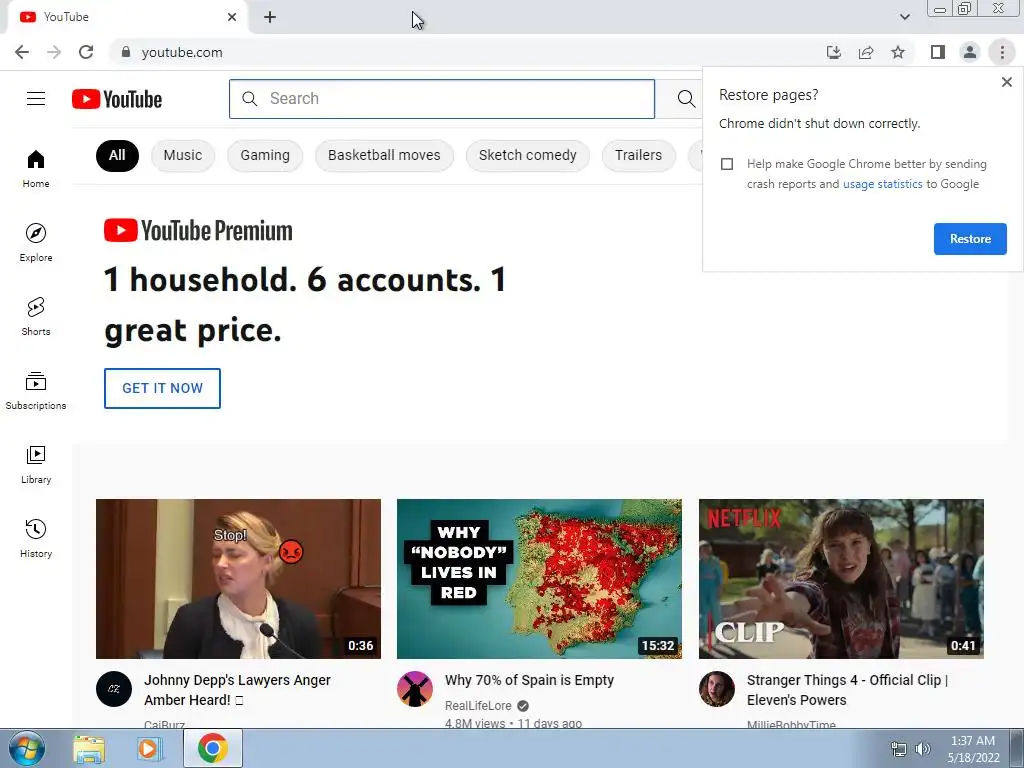The height and width of the screenshot is (768, 1024).
Task: Click the search magnifier button beside search box
Action: click(x=686, y=99)
